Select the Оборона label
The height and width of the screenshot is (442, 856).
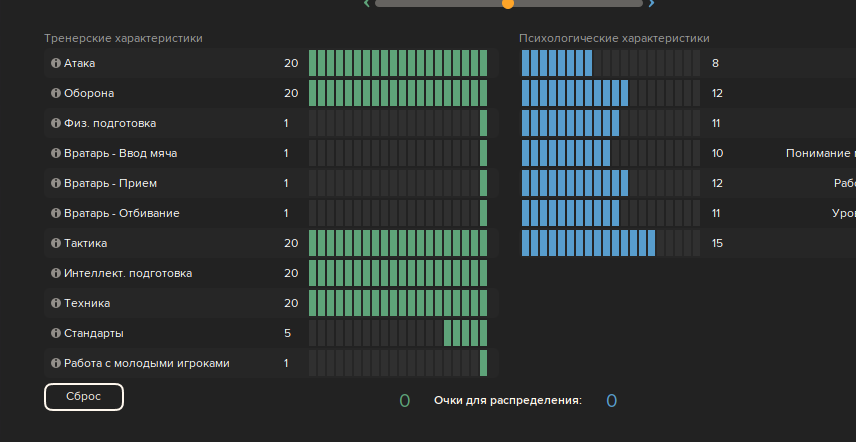point(89,93)
